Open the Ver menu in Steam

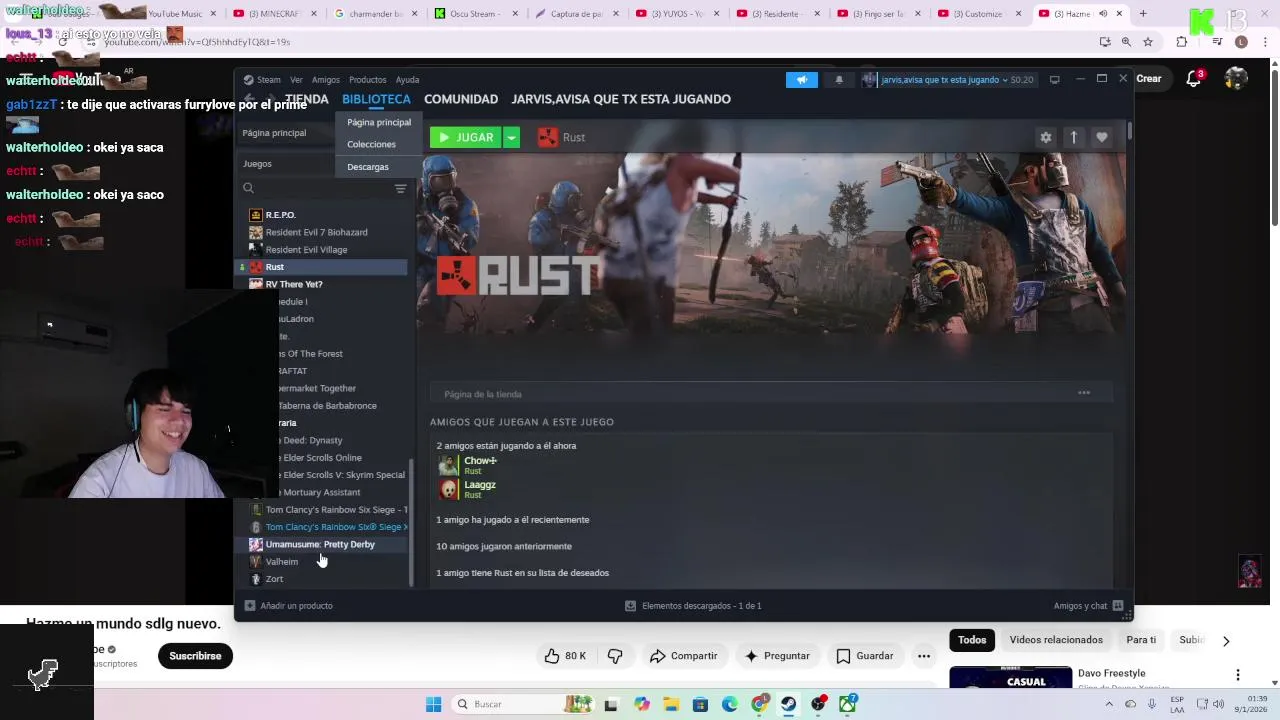pos(296,79)
